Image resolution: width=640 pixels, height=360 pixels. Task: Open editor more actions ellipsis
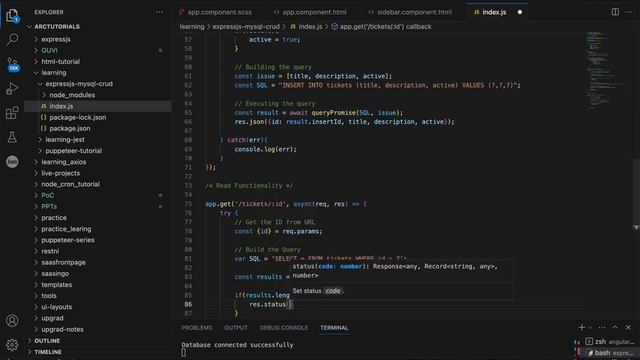click(629, 12)
